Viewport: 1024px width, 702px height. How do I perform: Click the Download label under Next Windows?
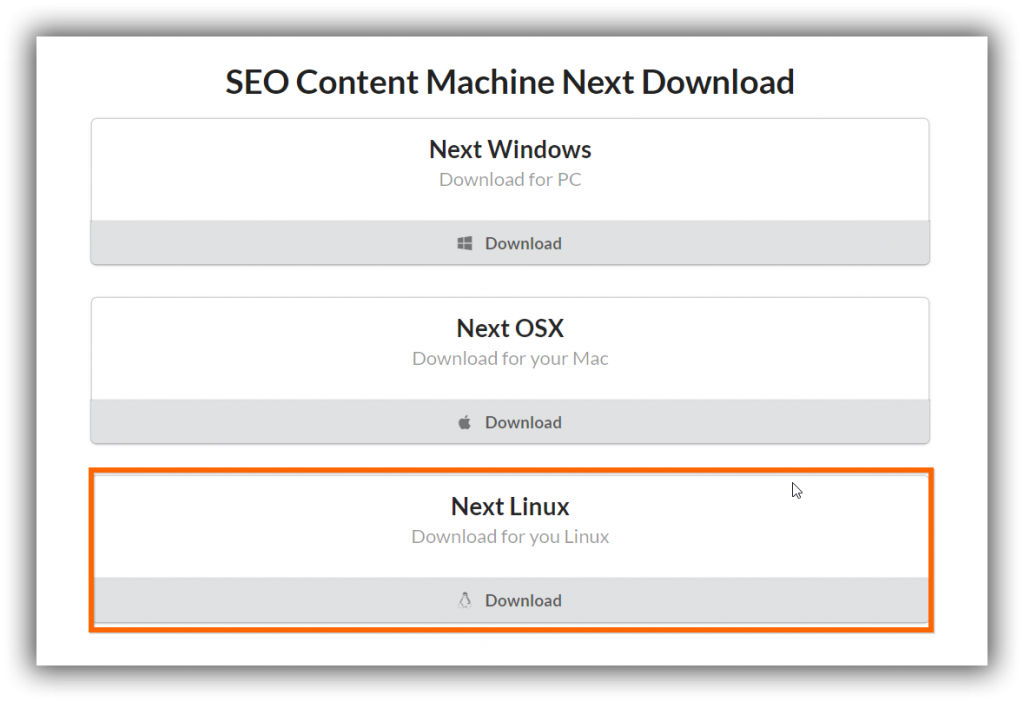pyautogui.click(x=523, y=244)
